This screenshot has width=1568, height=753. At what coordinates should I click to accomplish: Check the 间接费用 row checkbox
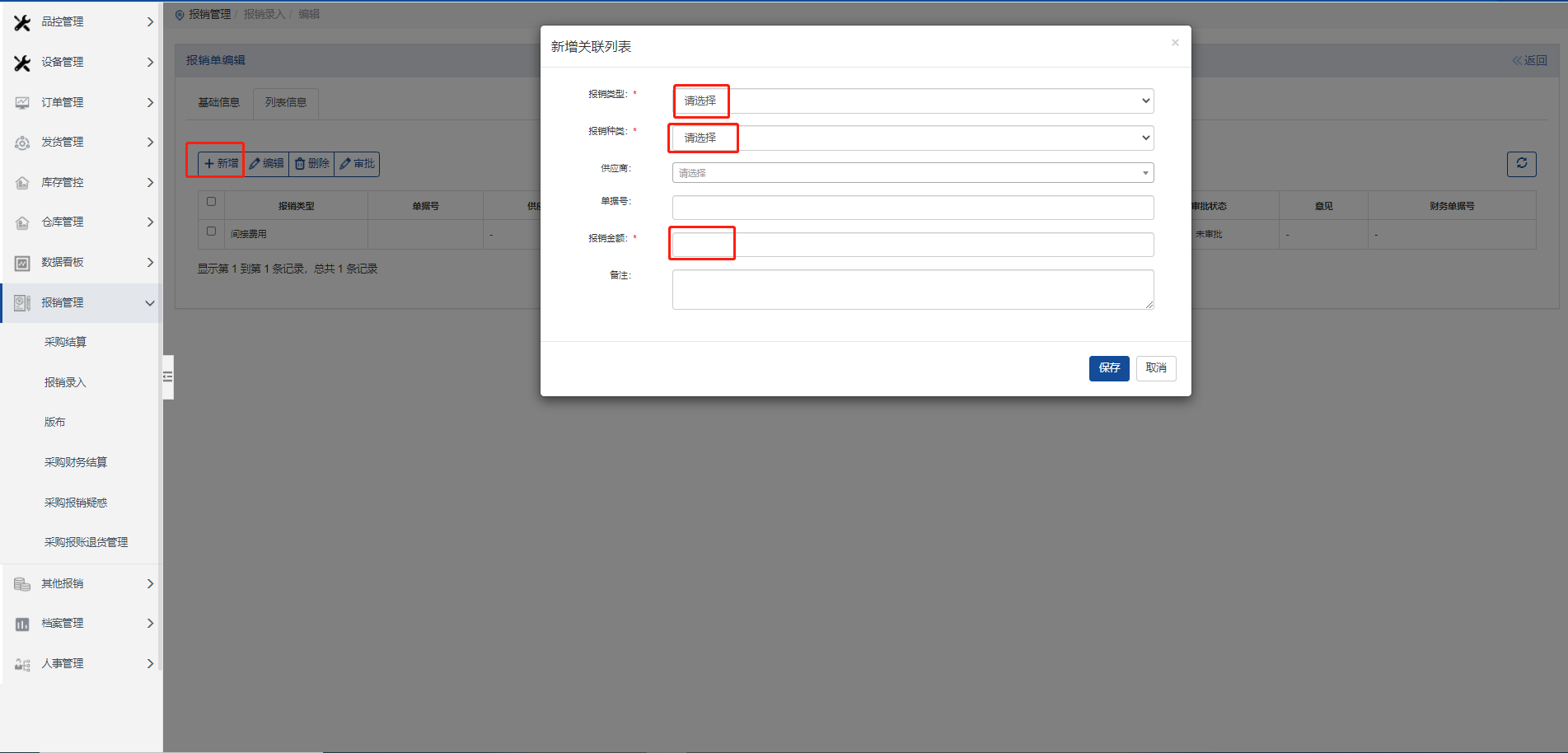pyautogui.click(x=211, y=232)
